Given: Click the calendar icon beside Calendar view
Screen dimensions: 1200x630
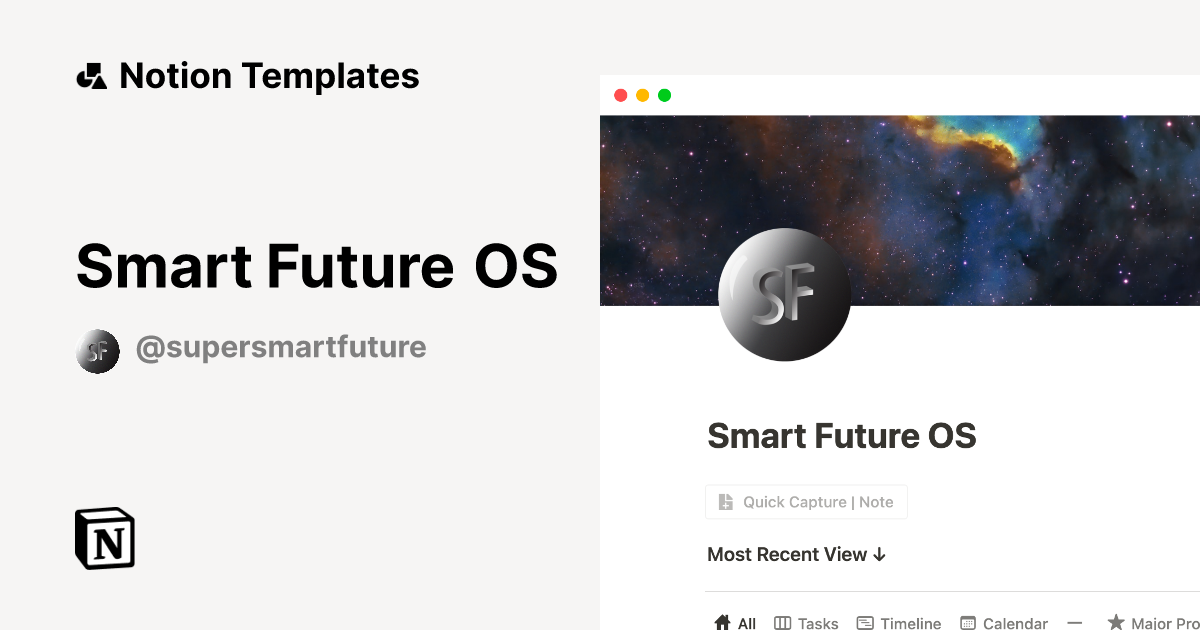Looking at the screenshot, I should pos(967,623).
